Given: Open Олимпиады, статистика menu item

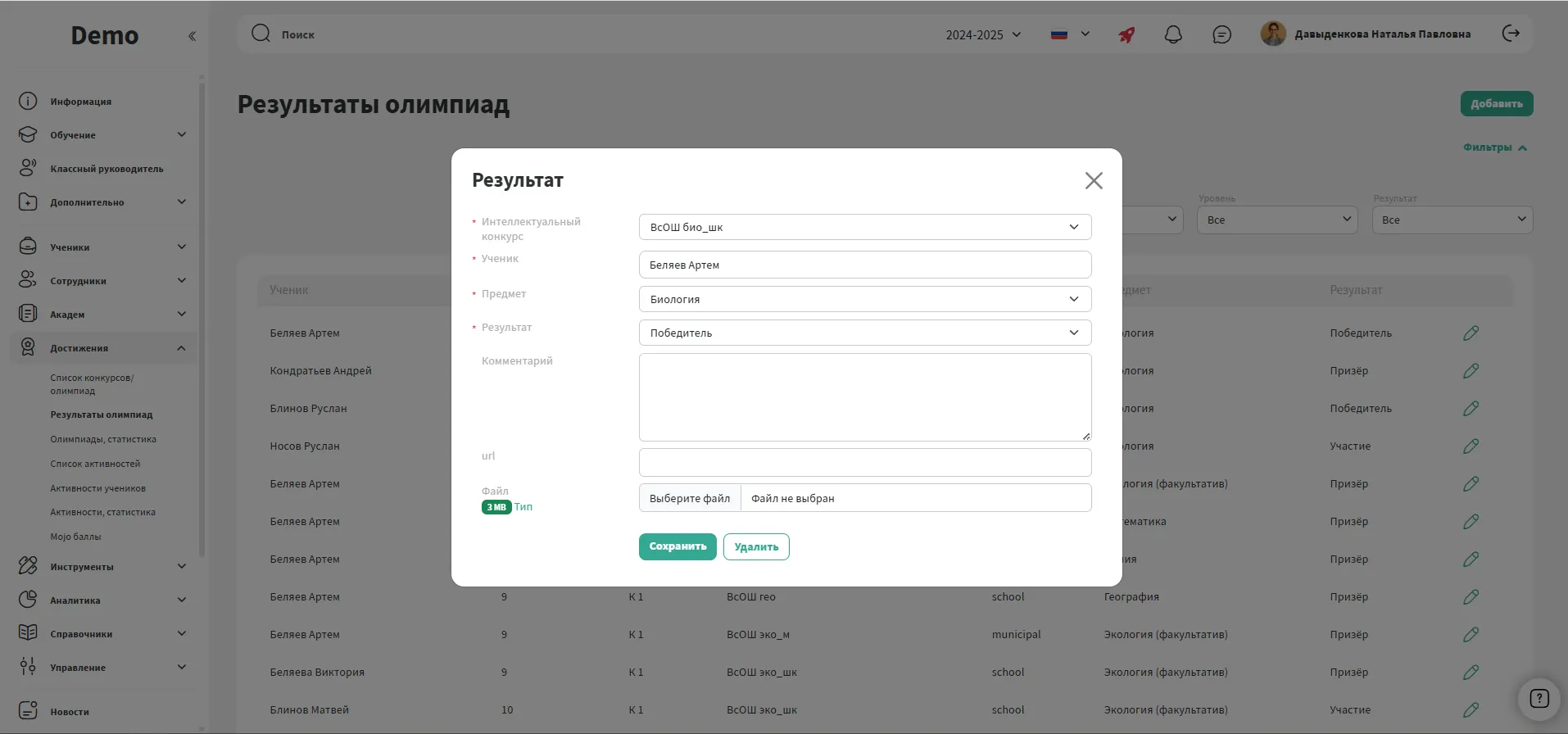Looking at the screenshot, I should (x=103, y=439).
